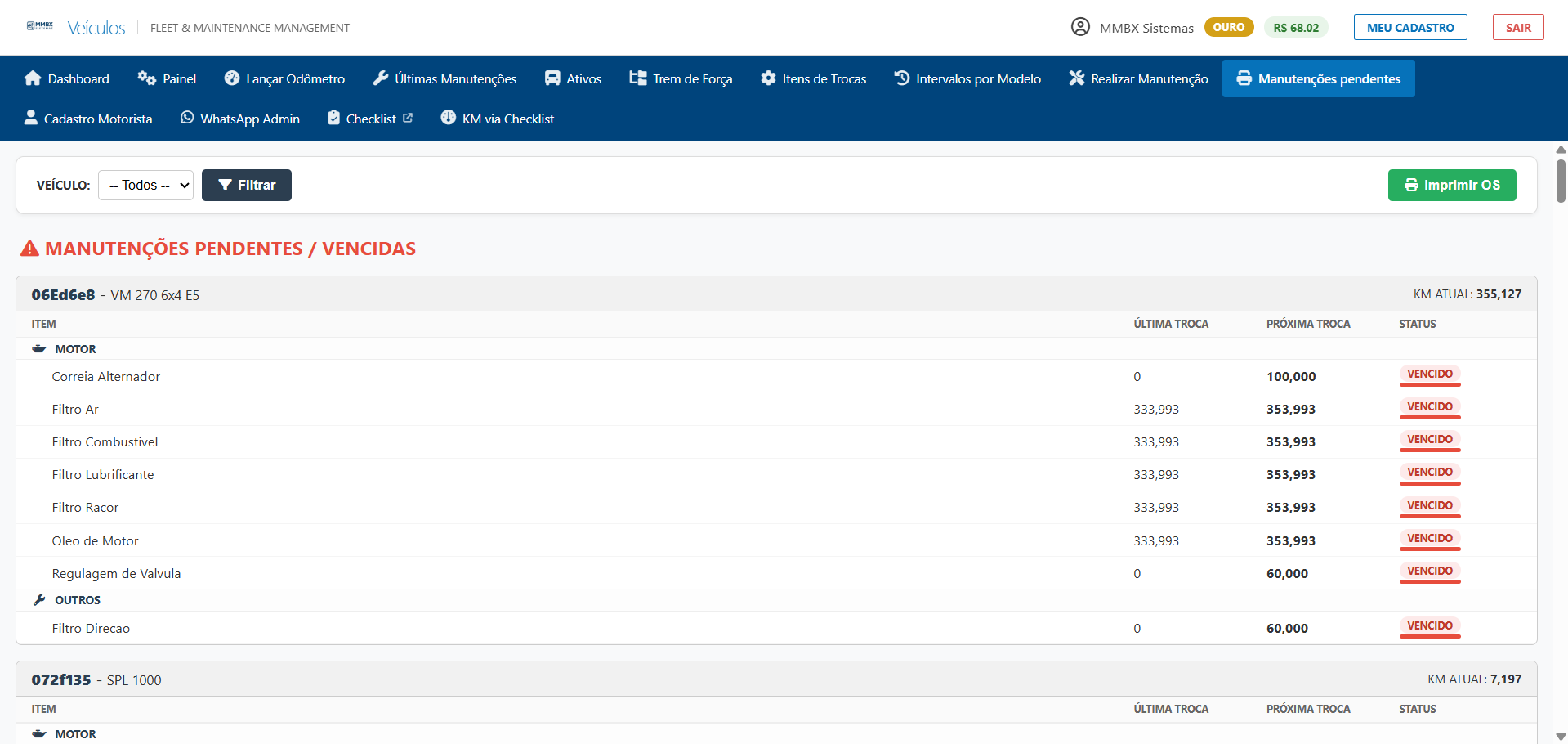The image size is (1568, 744).
Task: Click the Filtro Combustivel row item
Action: tap(776, 441)
